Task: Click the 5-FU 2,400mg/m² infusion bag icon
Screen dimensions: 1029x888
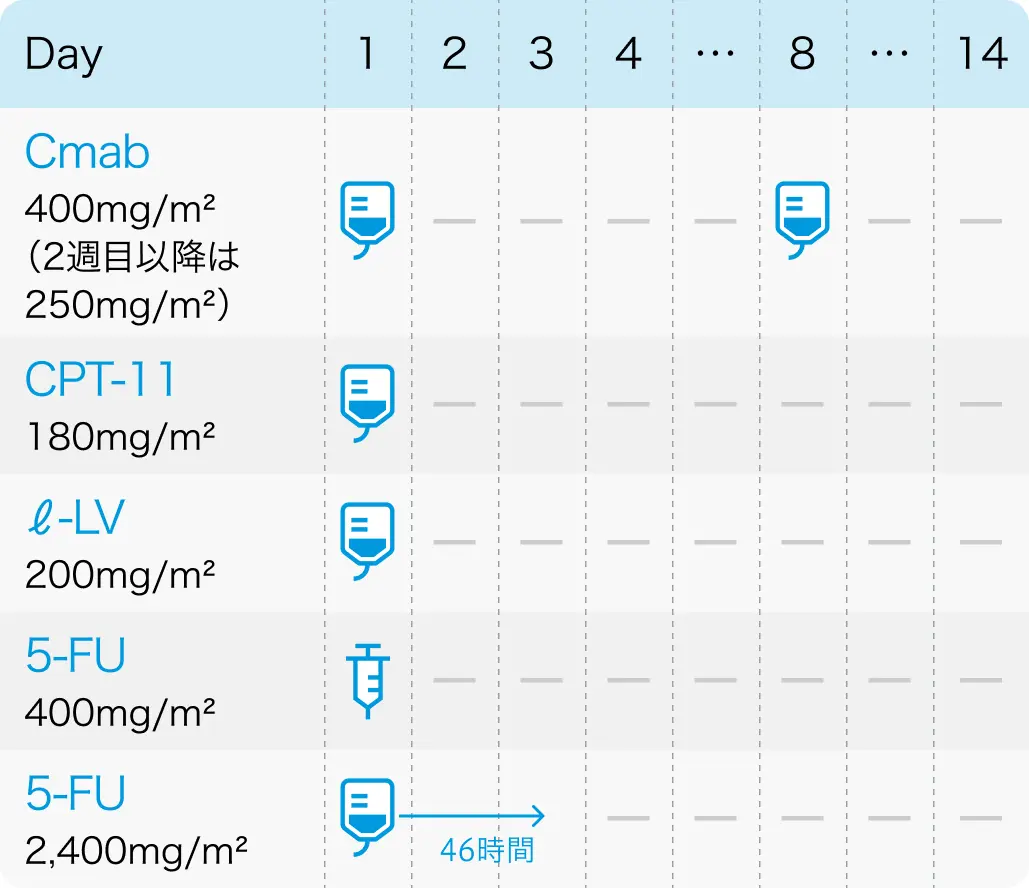Action: click(368, 817)
